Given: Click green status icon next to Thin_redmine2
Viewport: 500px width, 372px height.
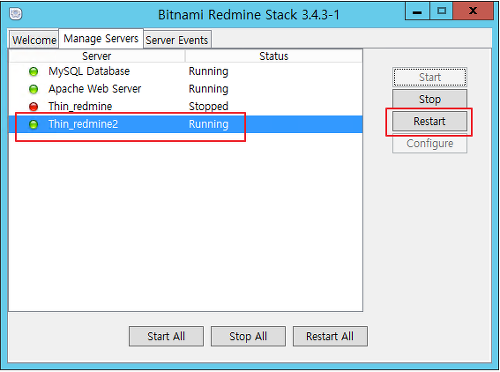Looking at the screenshot, I should coord(33,125).
